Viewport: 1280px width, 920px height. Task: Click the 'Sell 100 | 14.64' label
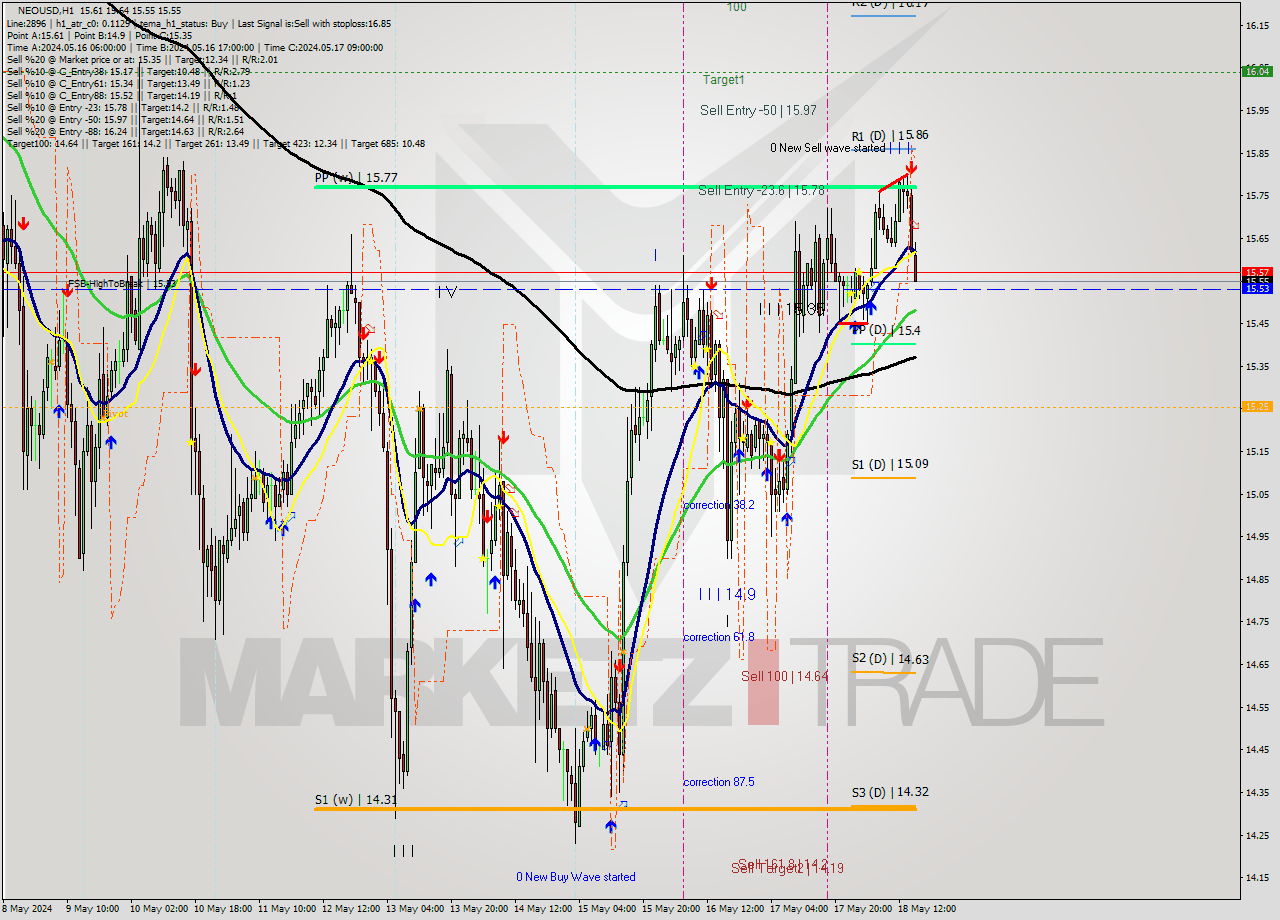785,677
